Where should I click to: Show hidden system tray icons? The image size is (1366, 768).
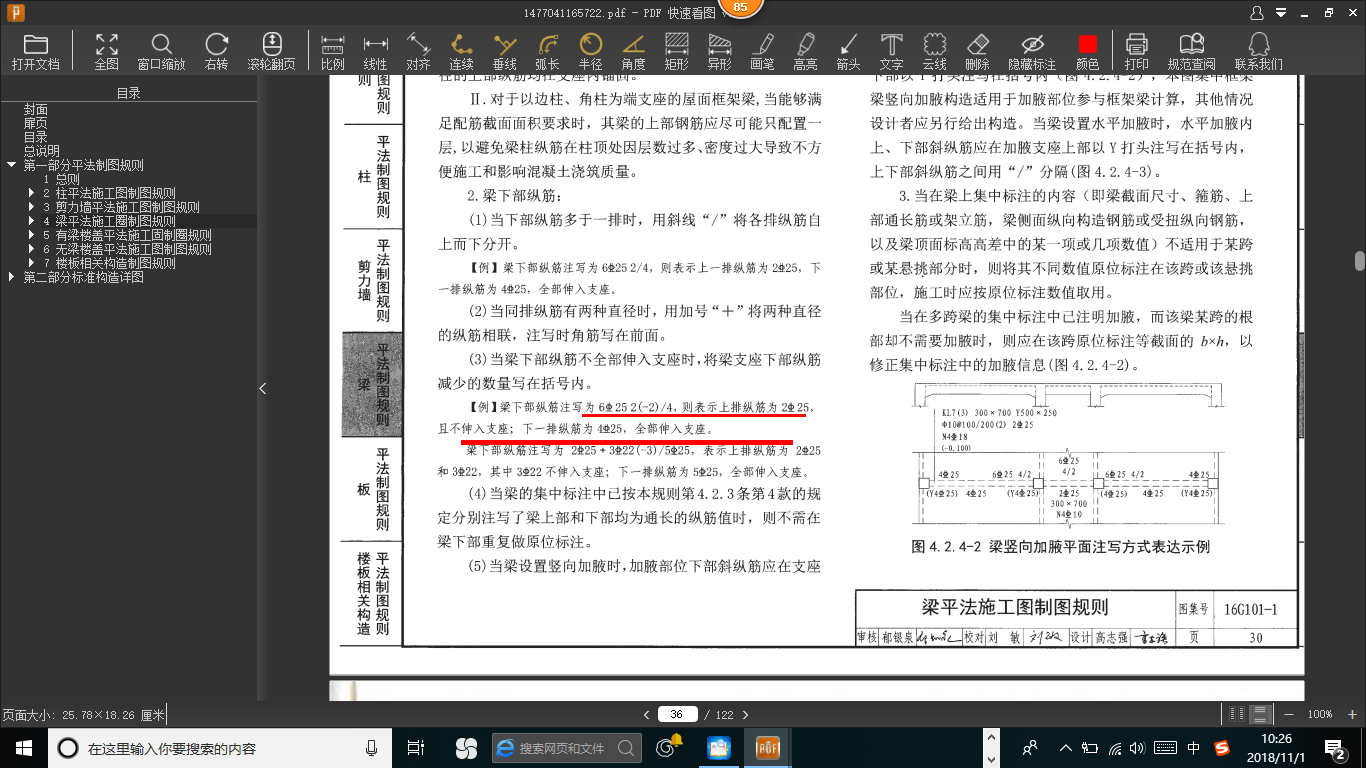click(x=1066, y=747)
